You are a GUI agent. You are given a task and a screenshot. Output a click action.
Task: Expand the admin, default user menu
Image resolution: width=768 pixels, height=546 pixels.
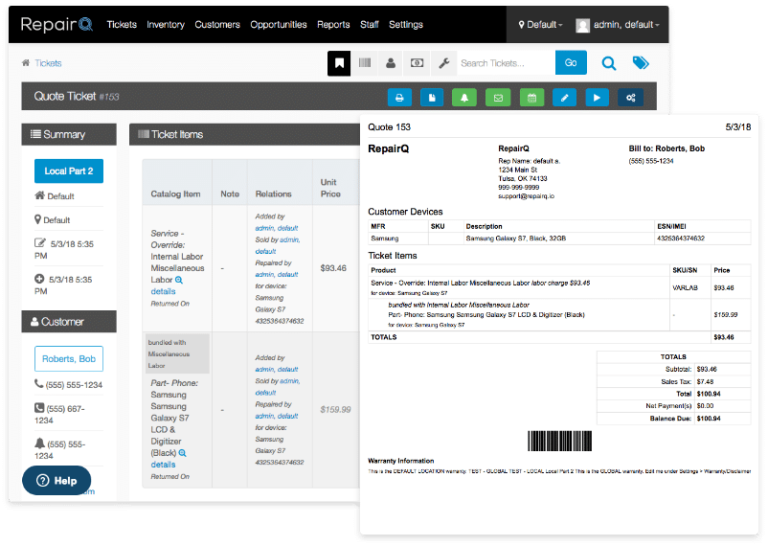(620, 25)
